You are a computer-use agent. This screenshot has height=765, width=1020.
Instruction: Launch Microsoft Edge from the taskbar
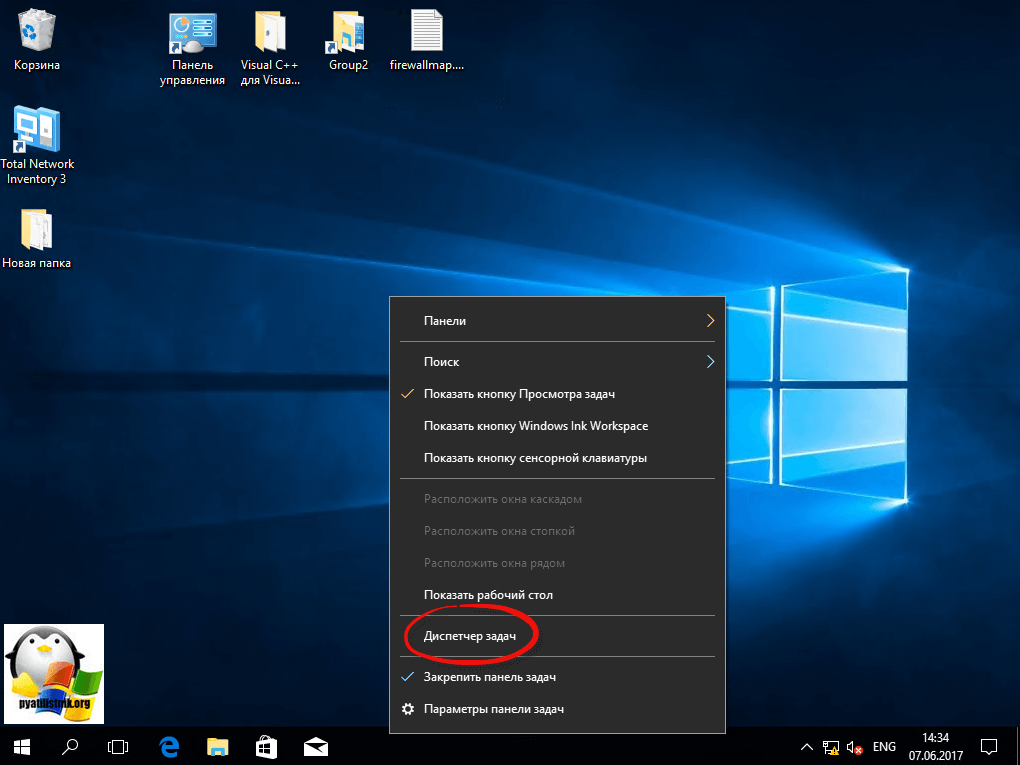tap(169, 746)
